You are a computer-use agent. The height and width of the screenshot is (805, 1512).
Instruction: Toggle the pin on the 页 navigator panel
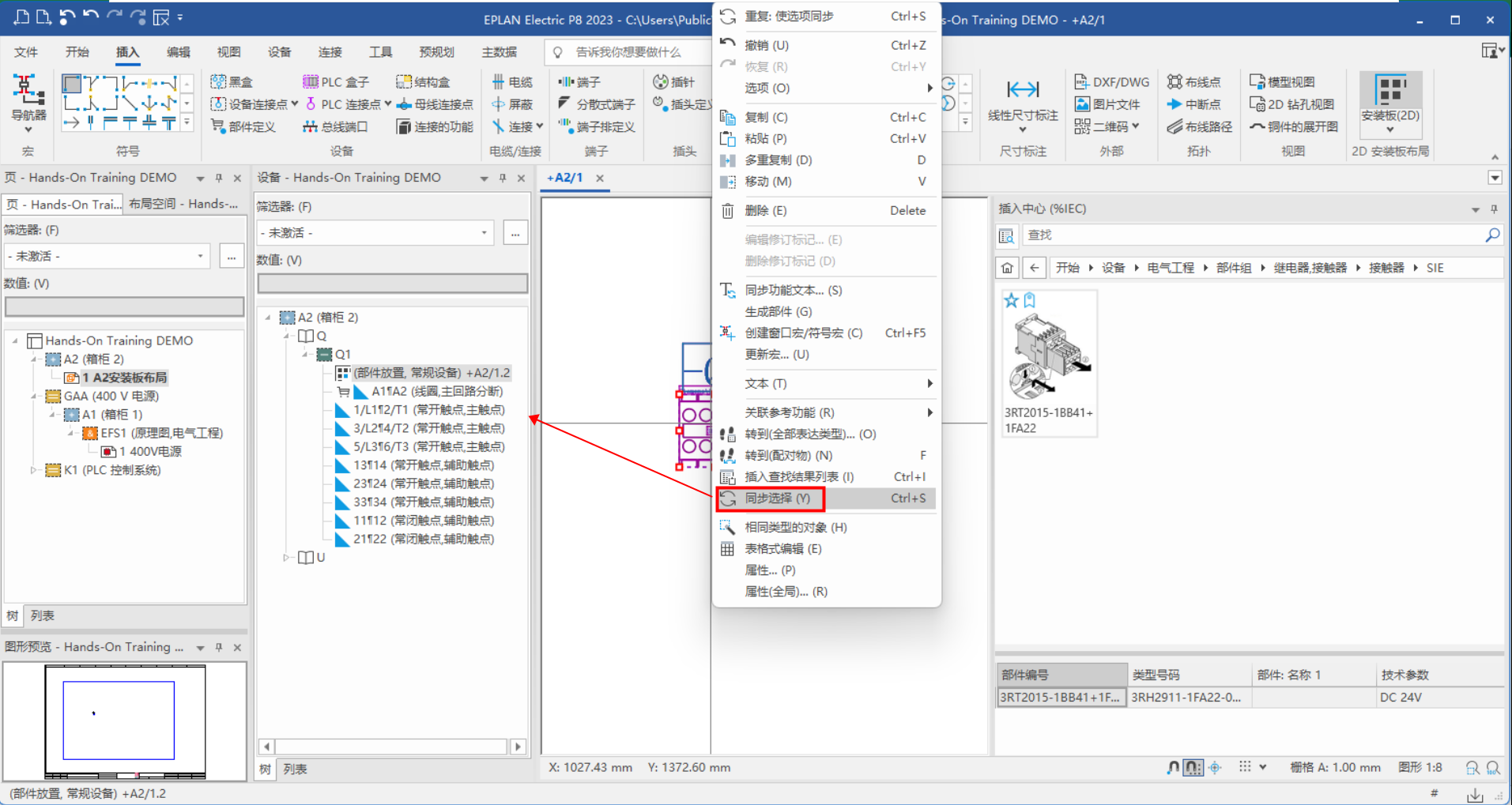tap(219, 178)
